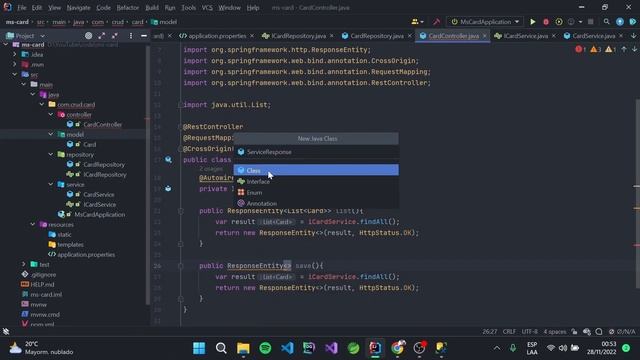Switch to application.properties tab

(217, 36)
